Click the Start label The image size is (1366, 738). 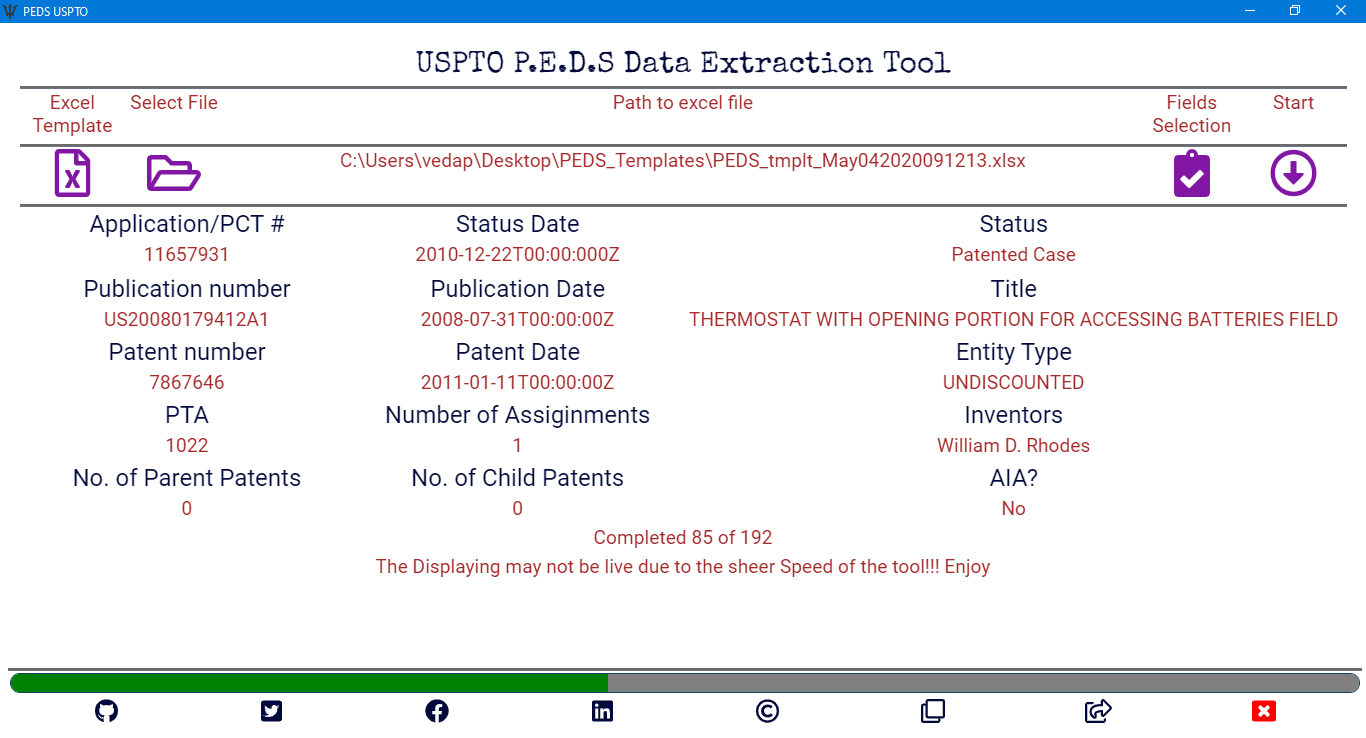coord(1293,103)
